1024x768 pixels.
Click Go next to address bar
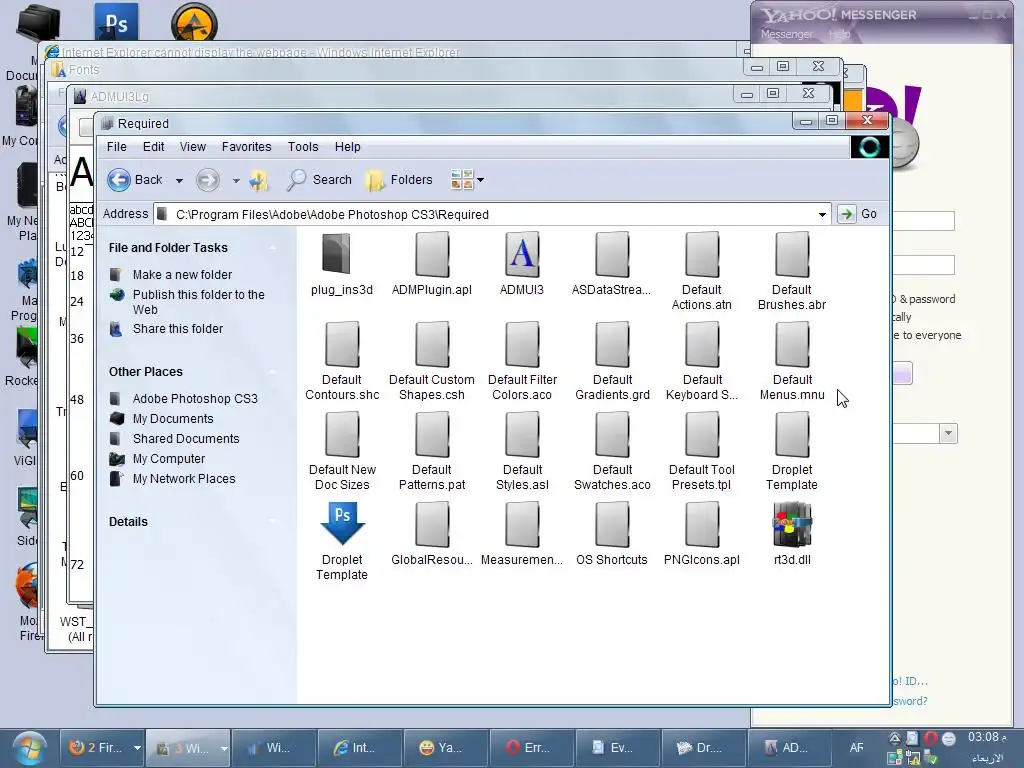click(x=858, y=214)
